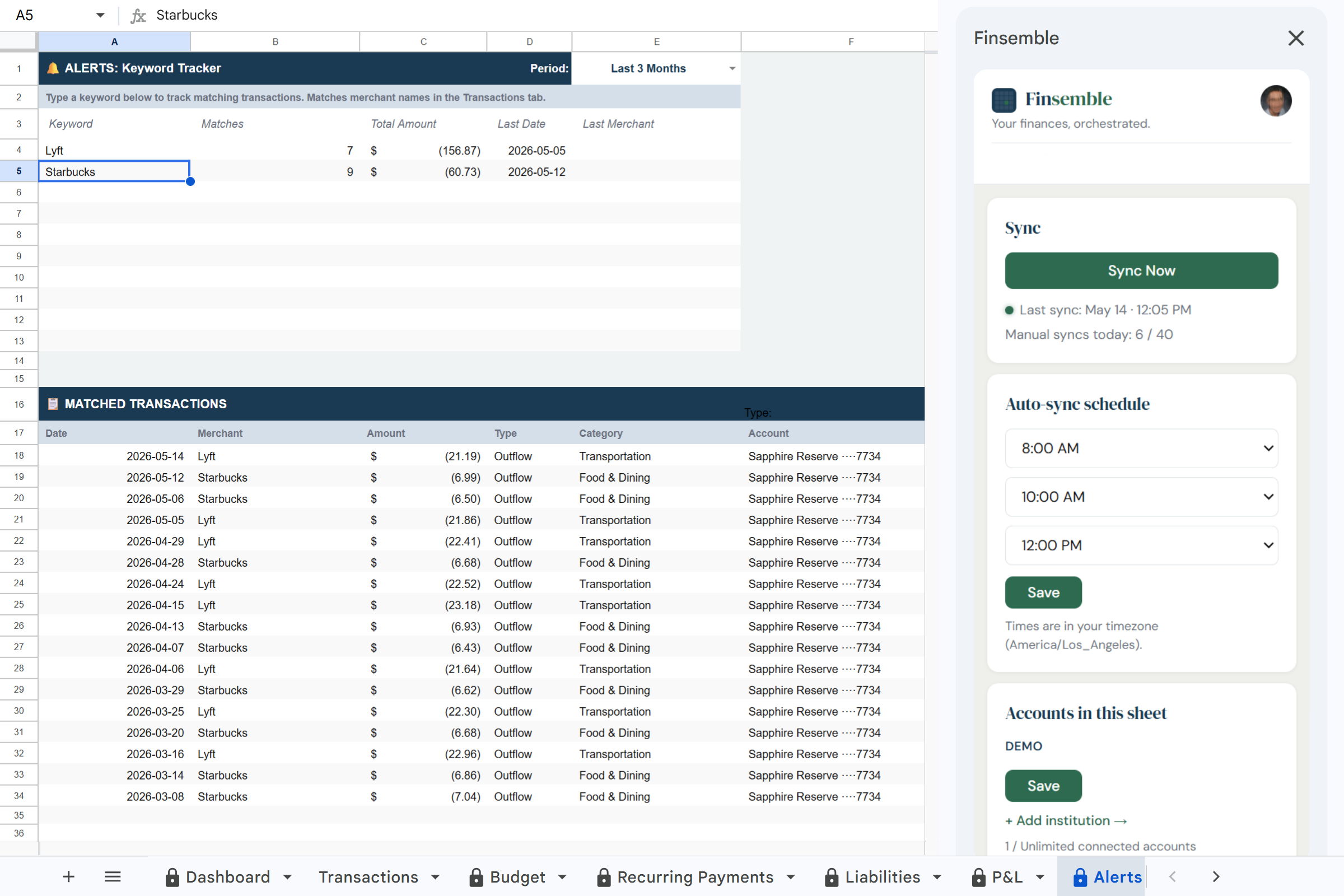Screen dimensions: 1344x896
Task: Select column B header
Action: [x=276, y=41]
